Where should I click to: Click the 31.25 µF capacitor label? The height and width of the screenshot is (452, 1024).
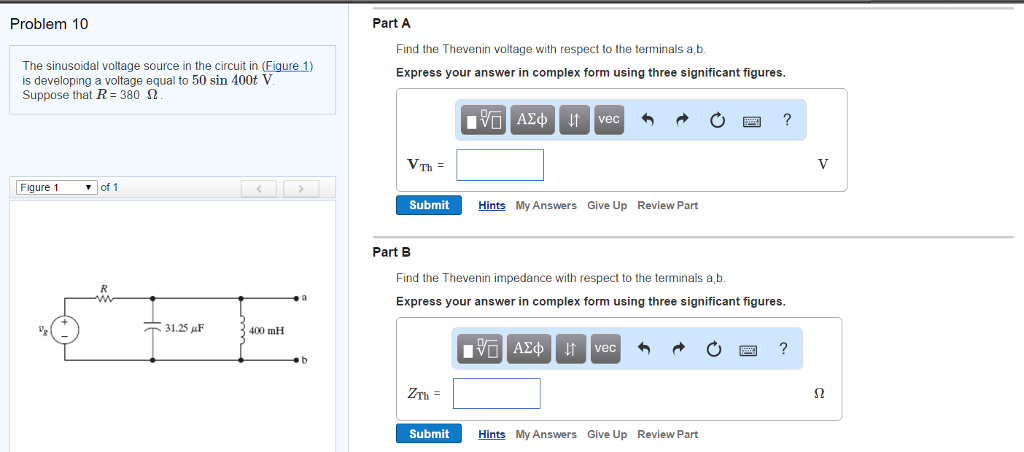(x=185, y=328)
